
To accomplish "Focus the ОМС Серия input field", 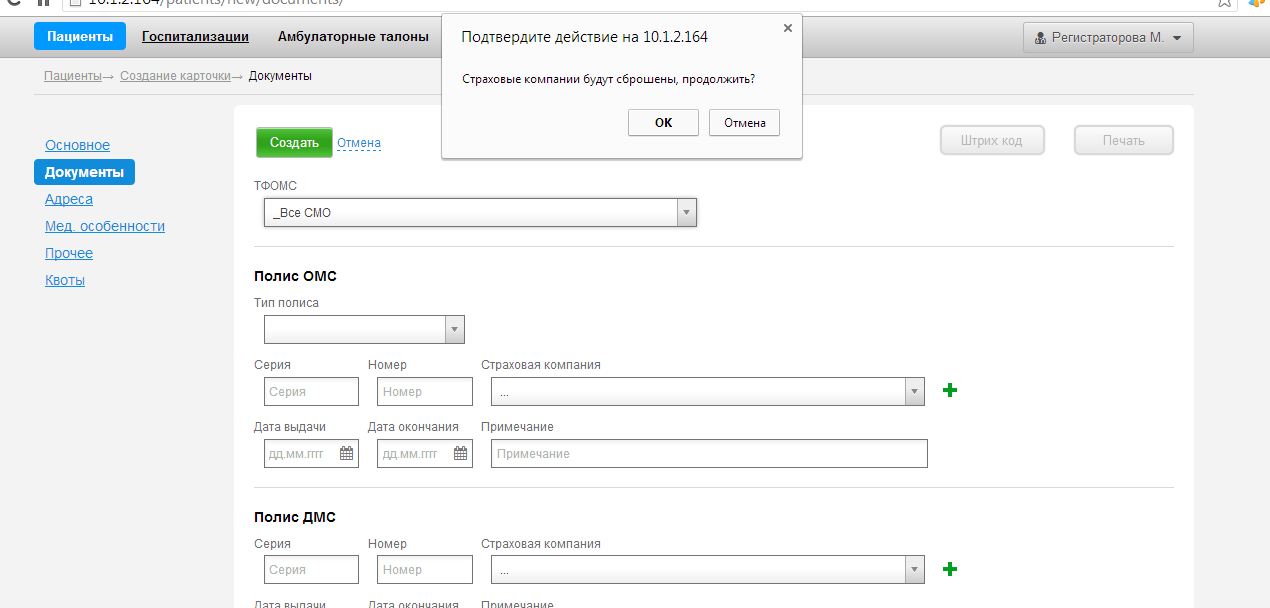I will coord(311,392).
